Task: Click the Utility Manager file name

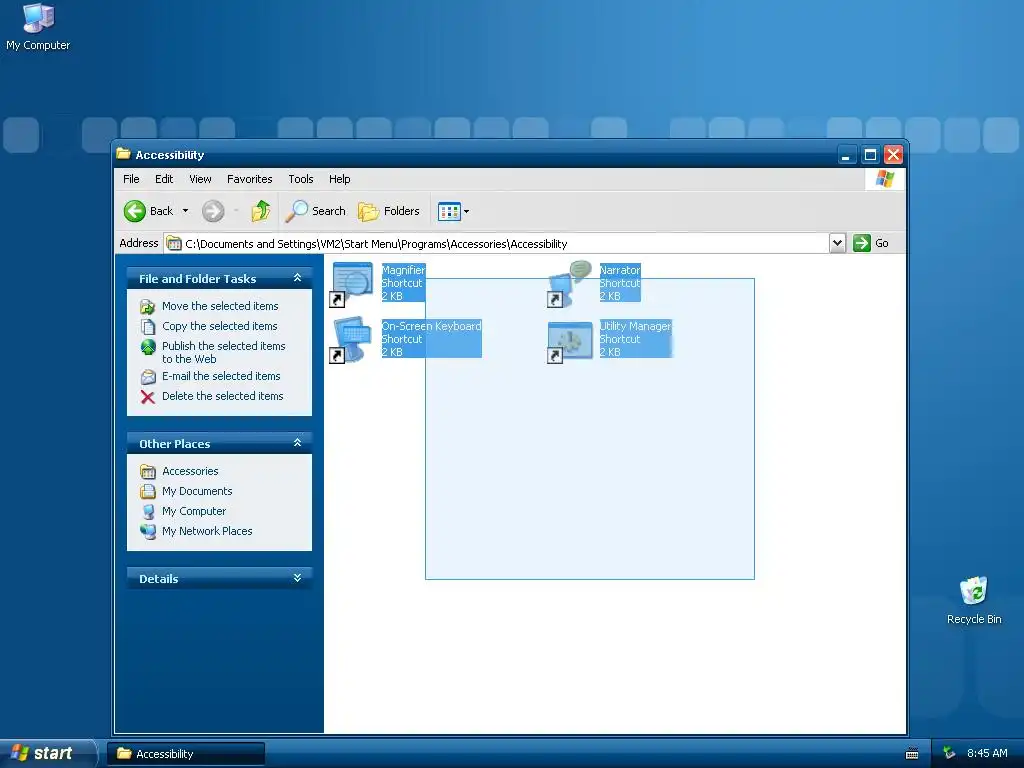Action: pos(635,326)
